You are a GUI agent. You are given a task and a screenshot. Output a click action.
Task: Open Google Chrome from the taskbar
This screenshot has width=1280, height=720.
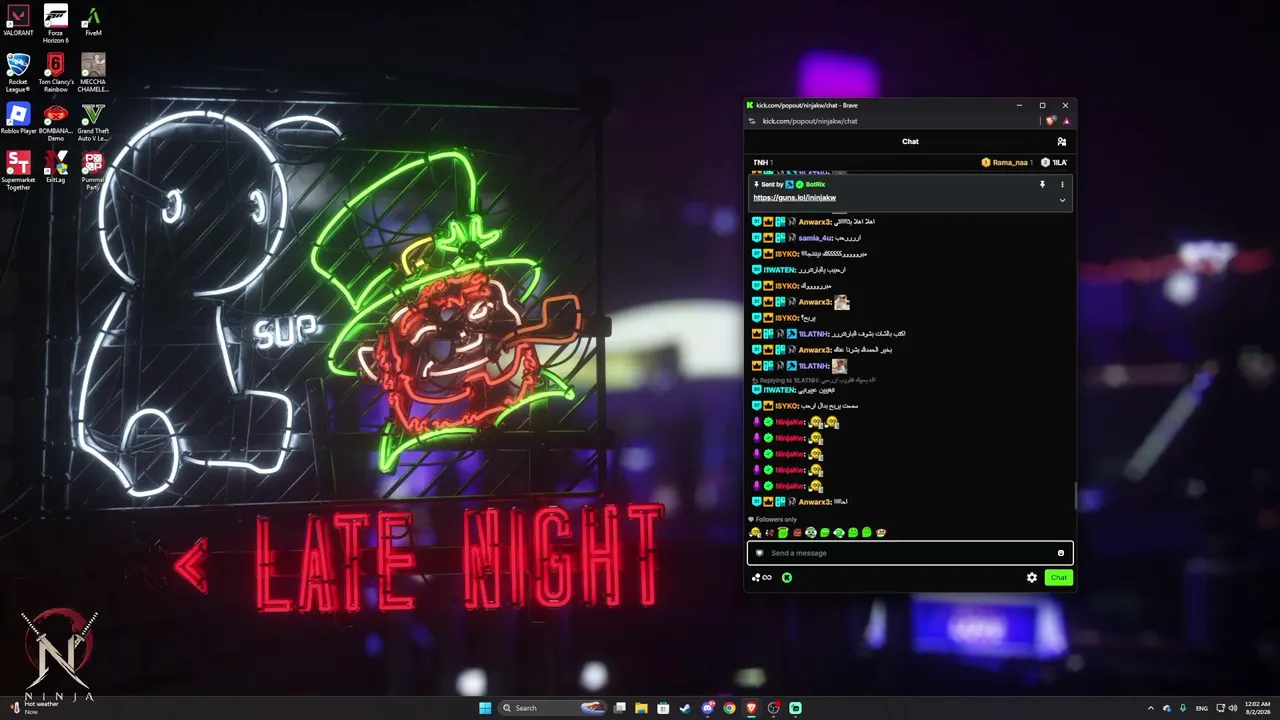729,708
